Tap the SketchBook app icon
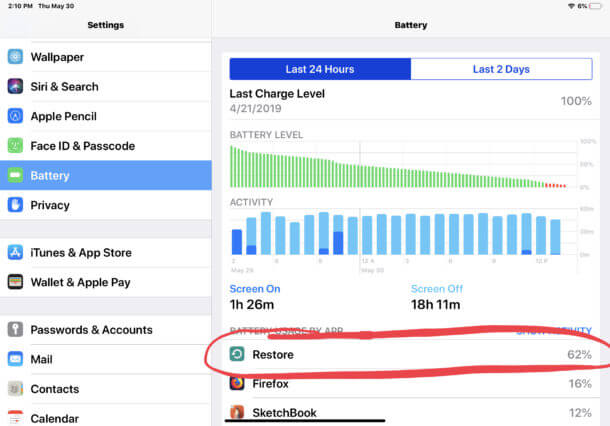The height and width of the screenshot is (426, 610). pos(237,412)
